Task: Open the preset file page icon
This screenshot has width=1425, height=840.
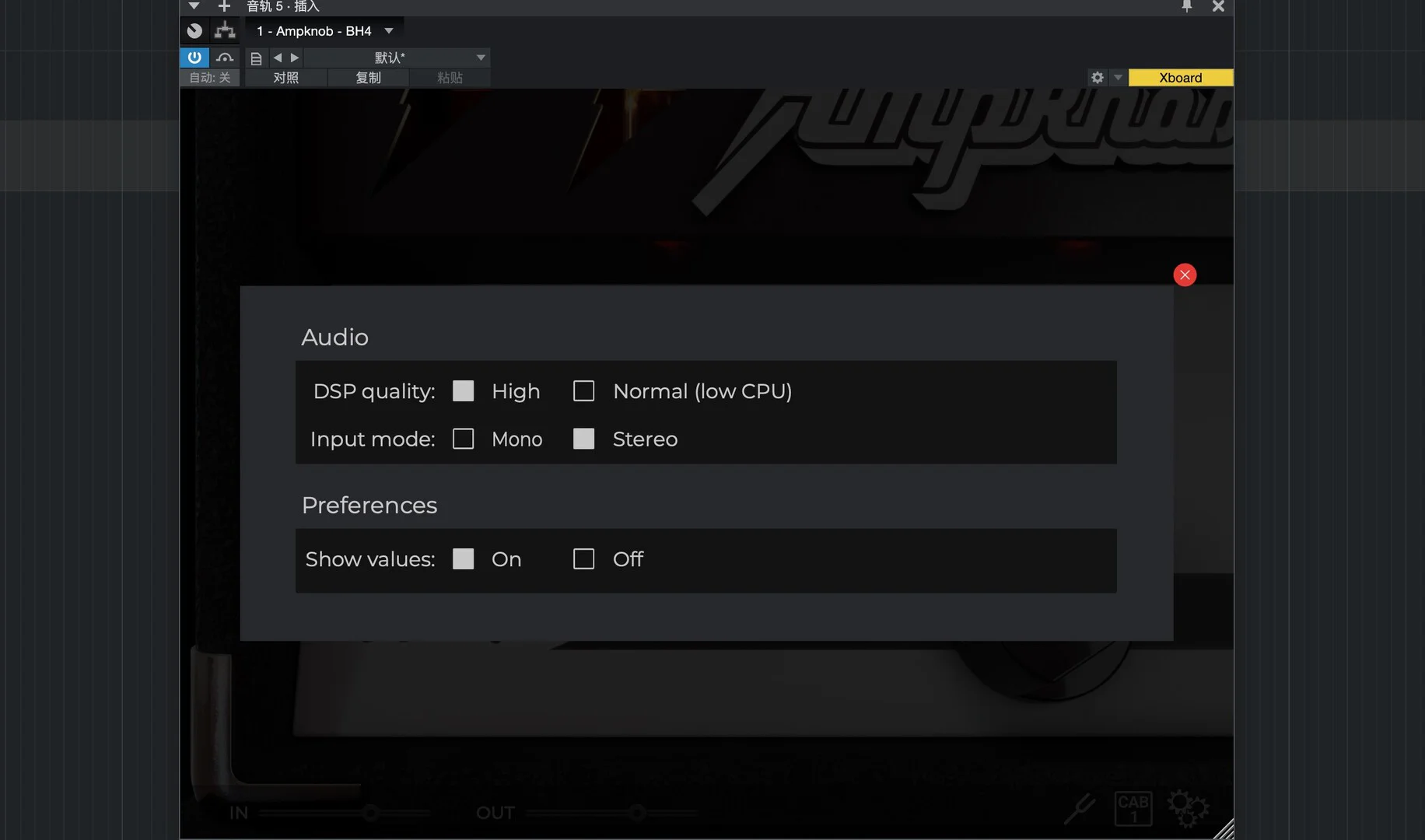Action: [x=255, y=58]
